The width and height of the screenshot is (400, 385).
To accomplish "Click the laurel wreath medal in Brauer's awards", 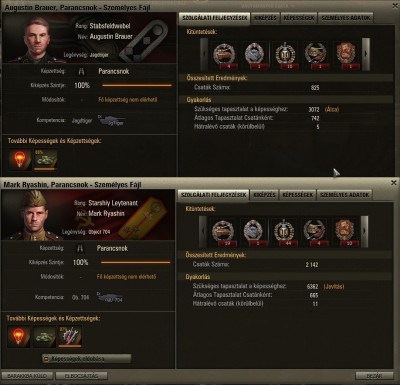I will [285, 55].
